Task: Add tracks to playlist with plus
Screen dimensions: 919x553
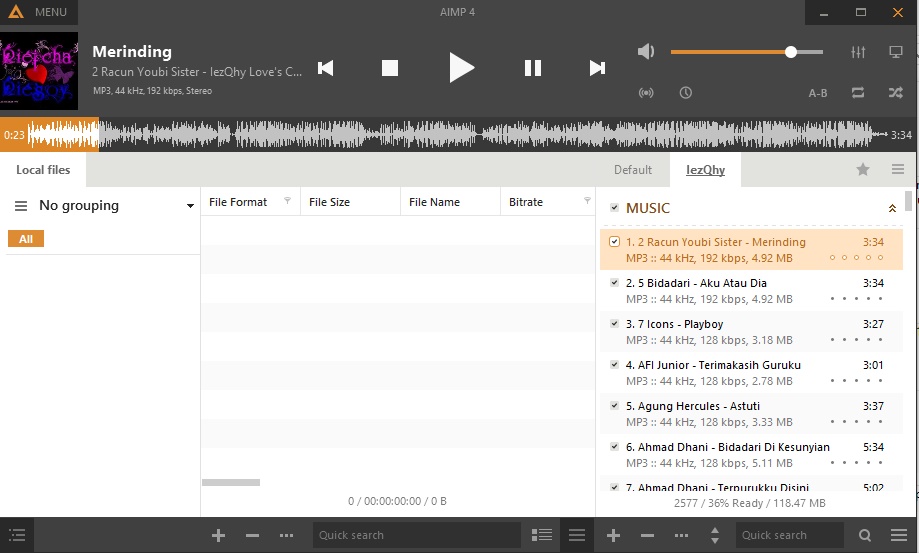Action: [x=613, y=535]
